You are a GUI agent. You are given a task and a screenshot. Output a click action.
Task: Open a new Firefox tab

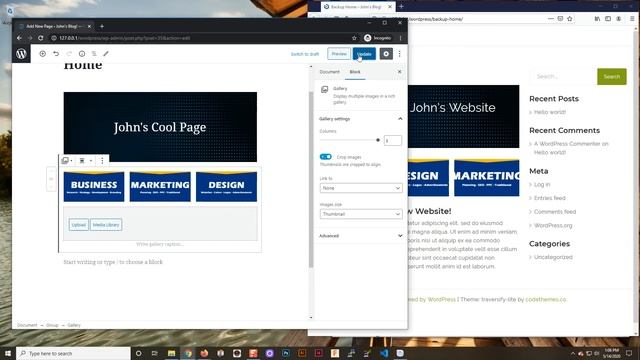pos(401,7)
